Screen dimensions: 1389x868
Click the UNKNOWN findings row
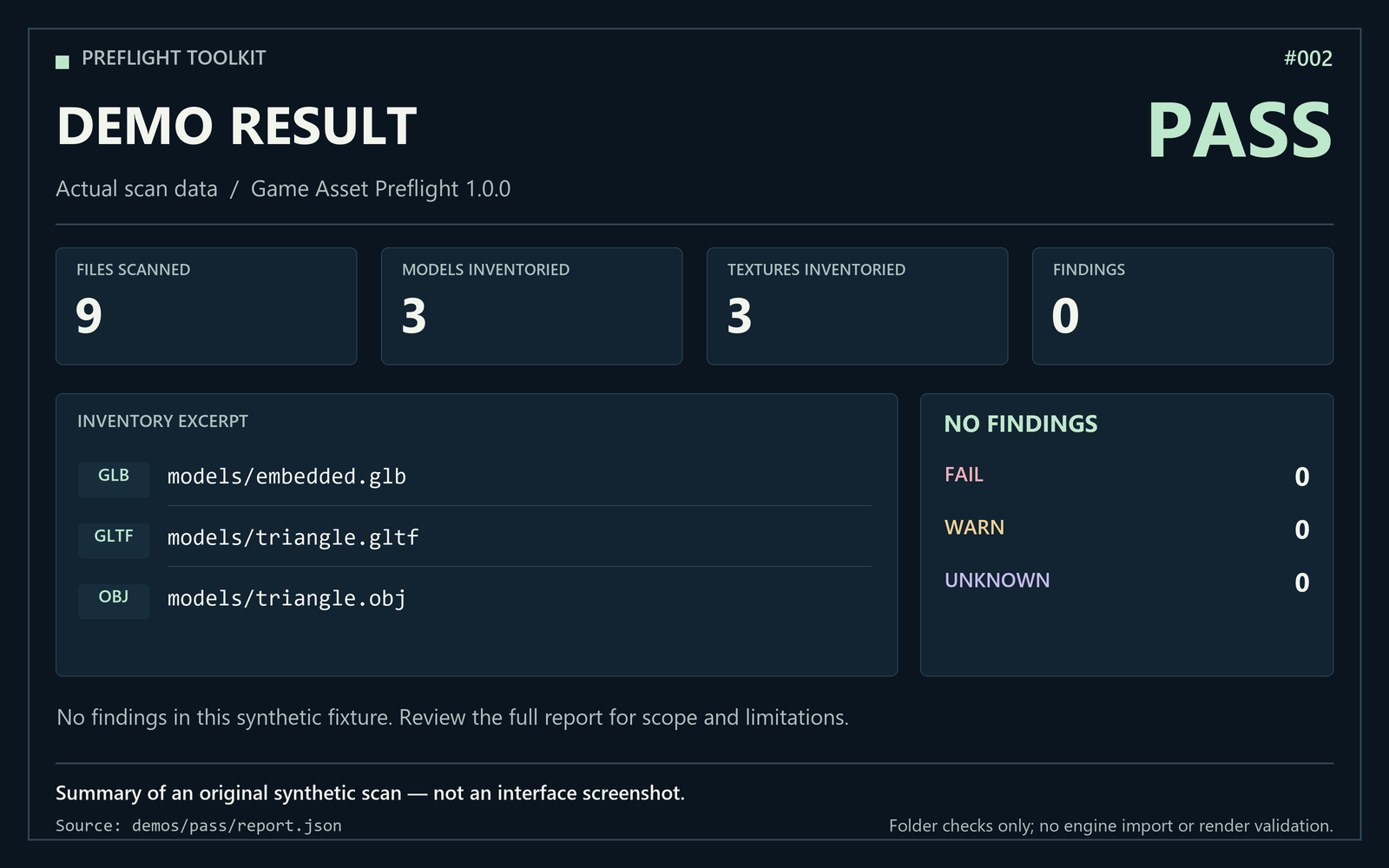(1127, 582)
